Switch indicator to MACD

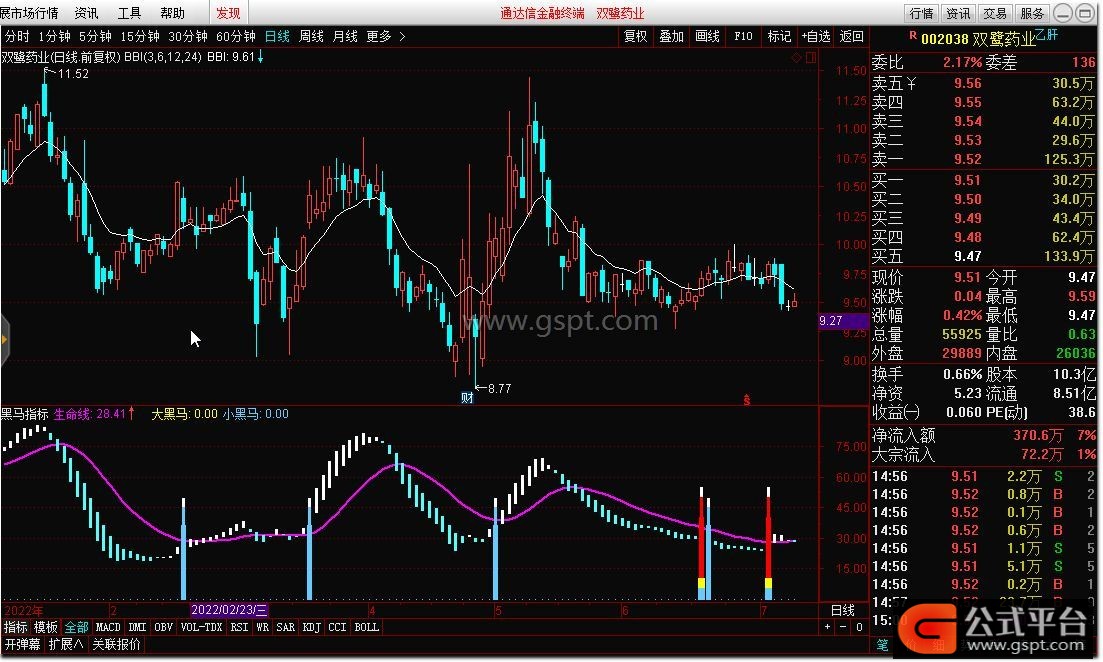coord(108,627)
